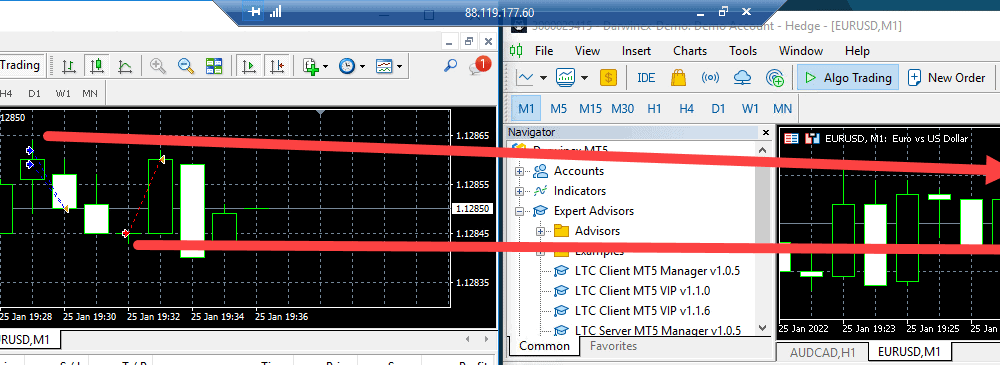Toggle Chart Shift in MT4 toolbar
Image resolution: width=1000 pixels, height=365 pixels.
point(278,65)
